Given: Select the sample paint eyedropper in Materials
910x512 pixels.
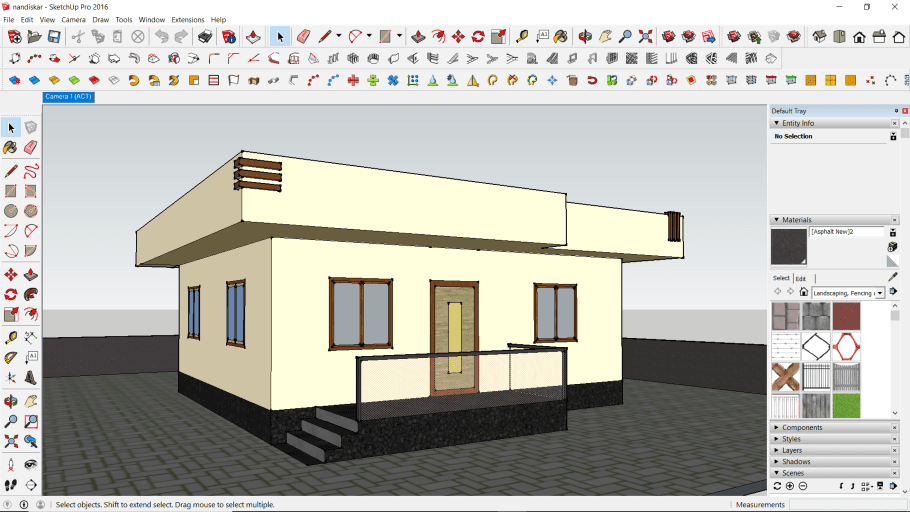Looking at the screenshot, I should (892, 277).
